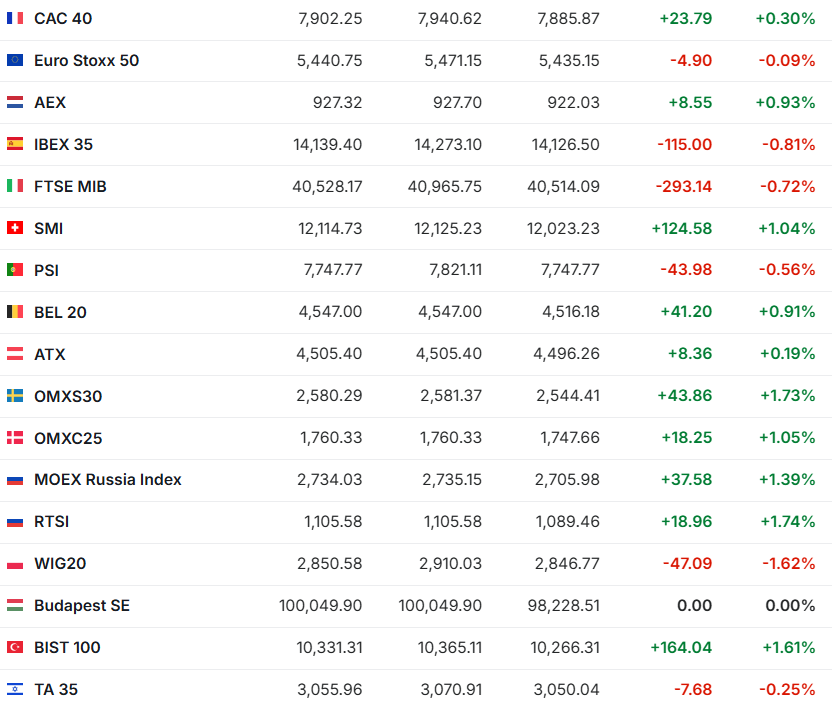Click the Italy flag icon beside FTSE MIB
The image size is (832, 703).
pos(15,186)
